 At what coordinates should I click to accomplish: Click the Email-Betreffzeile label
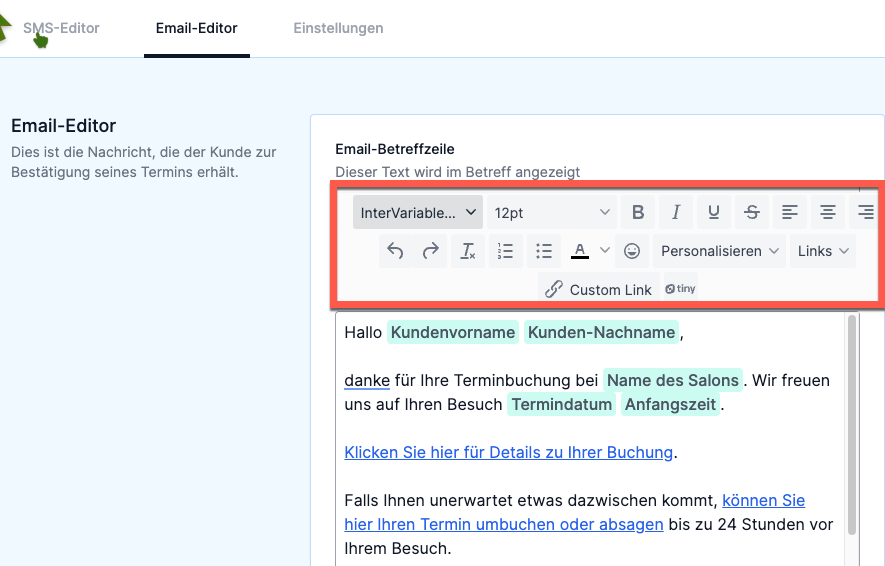coord(395,149)
